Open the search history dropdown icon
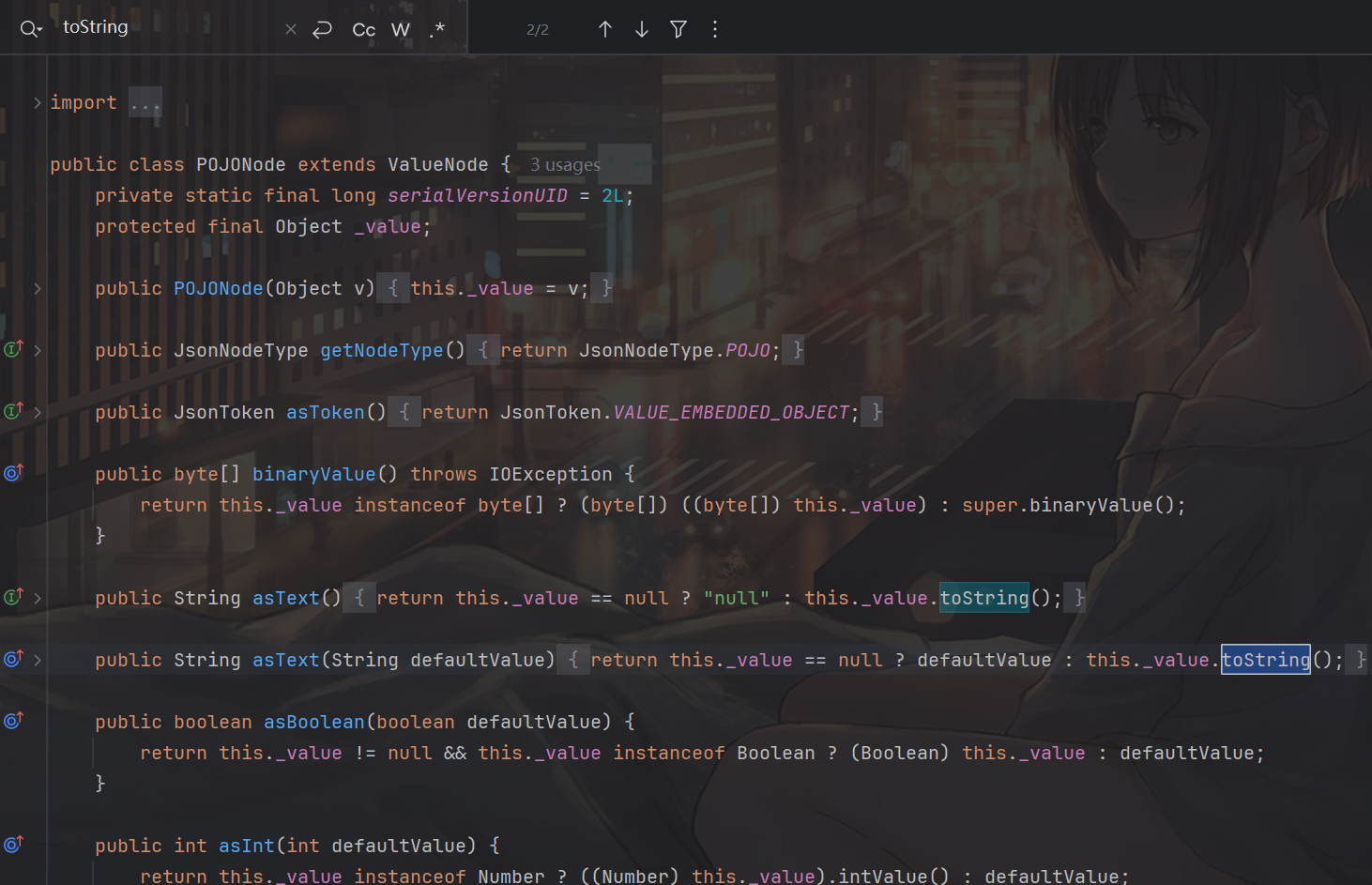This screenshot has height=885, width=1372. [x=31, y=30]
